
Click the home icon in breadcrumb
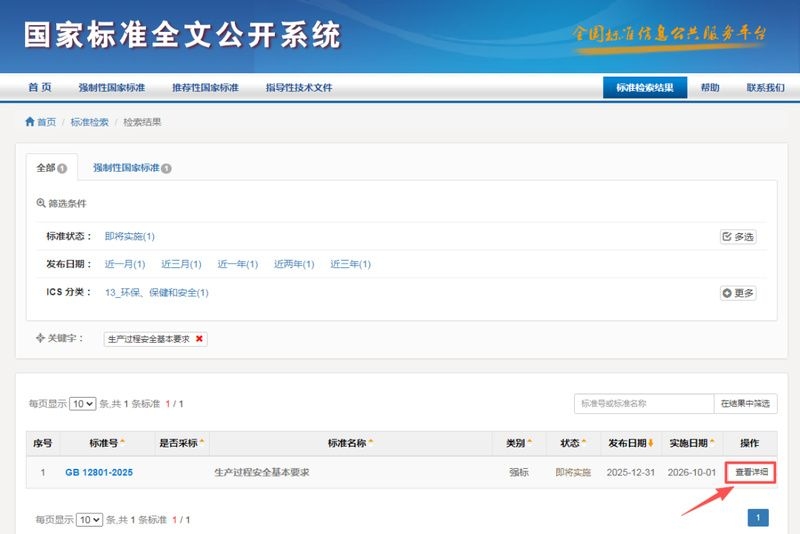(30, 121)
